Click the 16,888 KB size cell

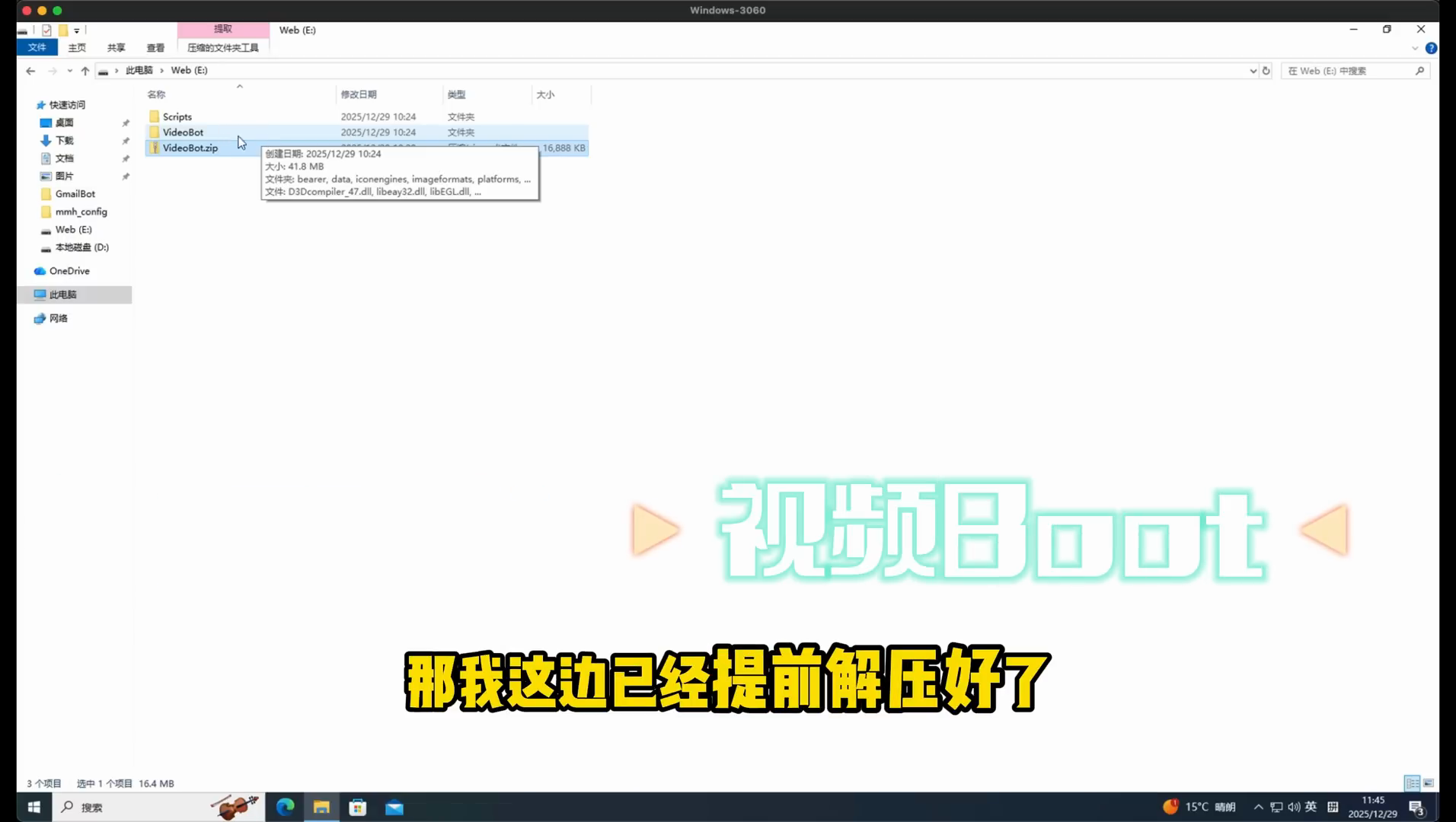(564, 148)
